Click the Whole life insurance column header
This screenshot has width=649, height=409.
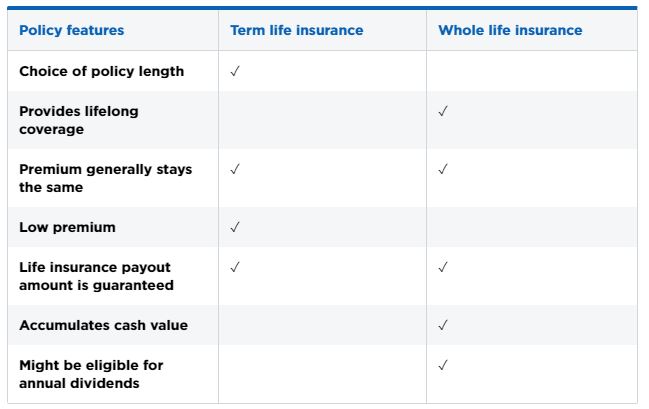[510, 30]
